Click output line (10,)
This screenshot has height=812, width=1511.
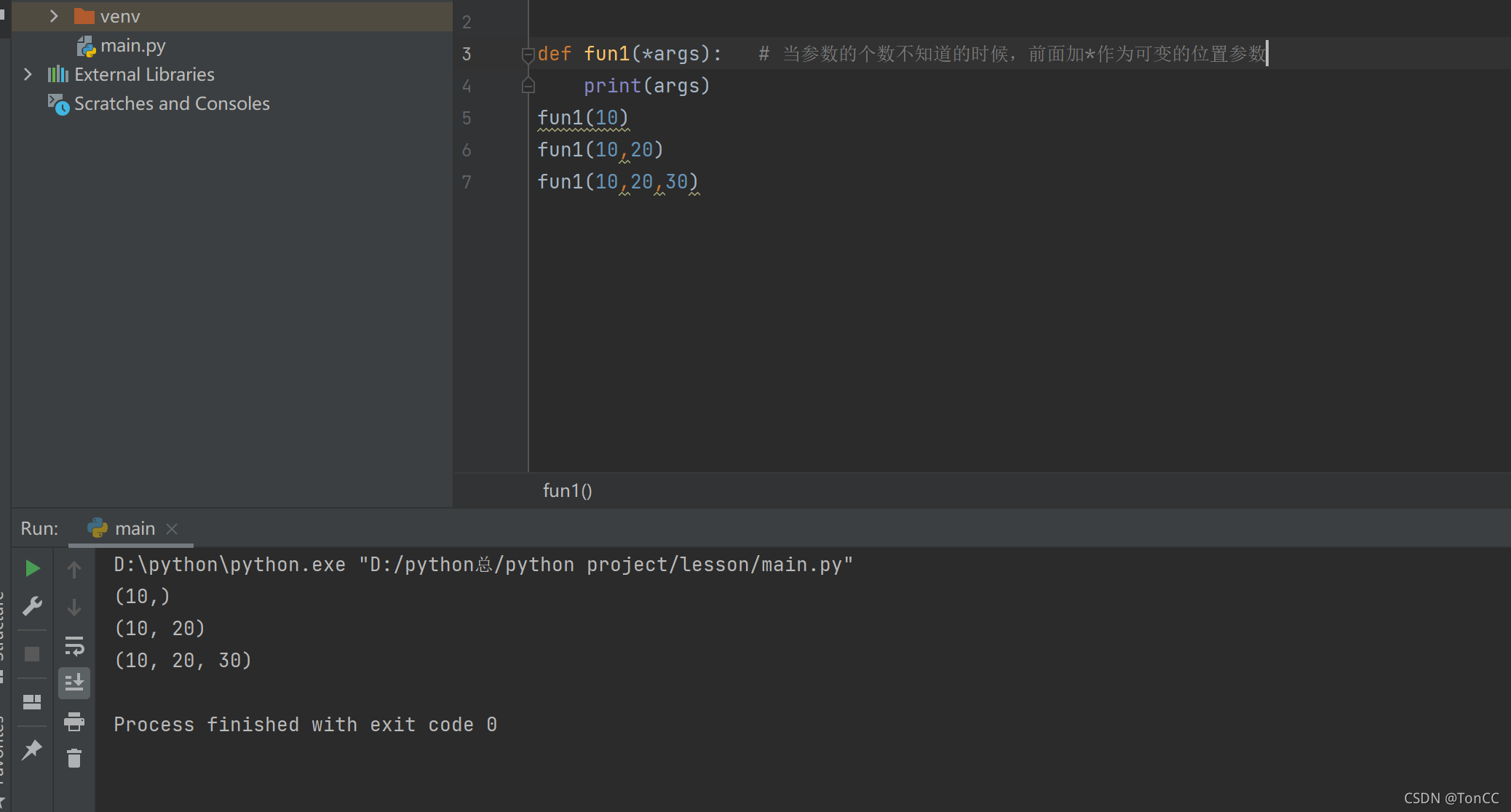coord(143,597)
